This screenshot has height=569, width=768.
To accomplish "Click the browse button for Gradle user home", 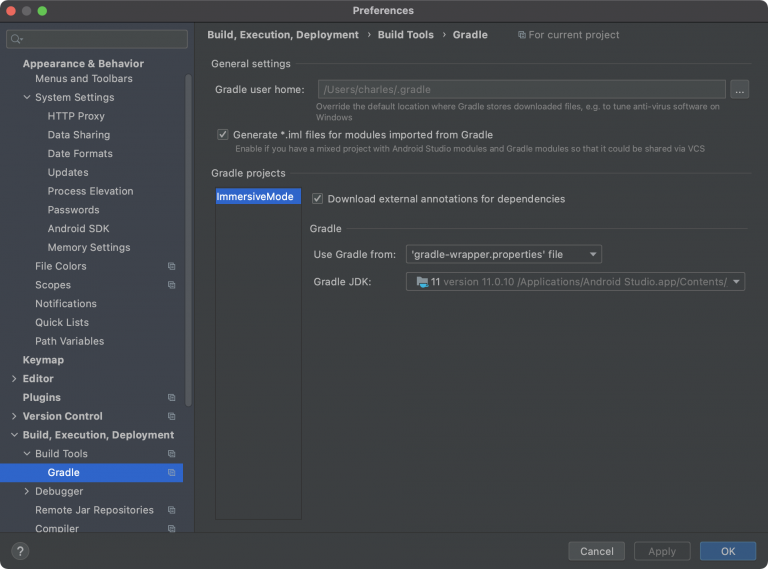I will coord(739,90).
